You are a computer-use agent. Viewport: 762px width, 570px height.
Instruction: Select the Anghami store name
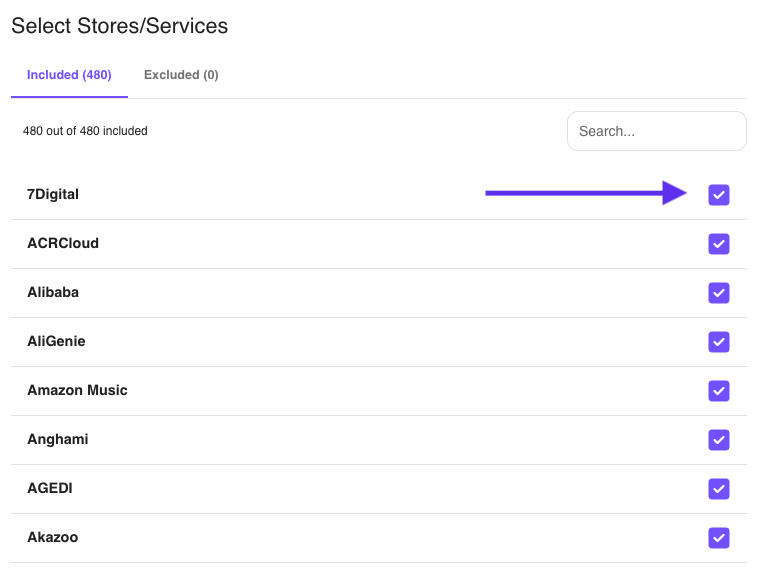[58, 439]
